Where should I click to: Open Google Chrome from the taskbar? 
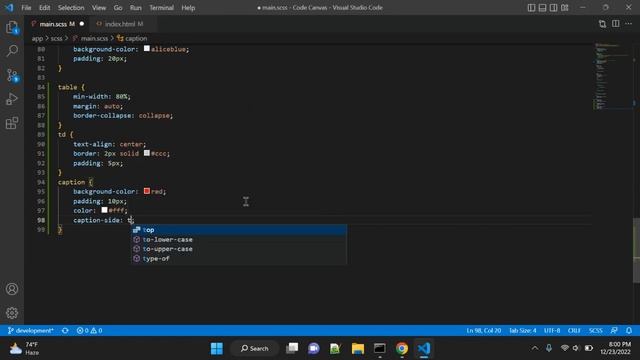tap(402, 348)
